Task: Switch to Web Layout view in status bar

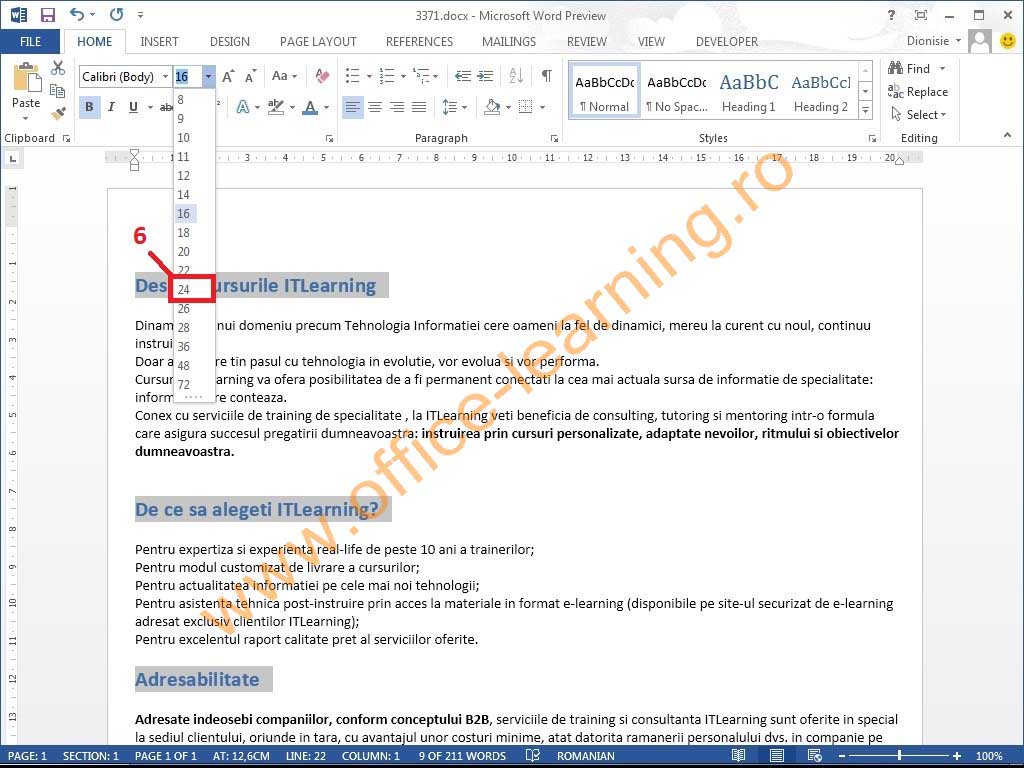Action: (x=814, y=756)
